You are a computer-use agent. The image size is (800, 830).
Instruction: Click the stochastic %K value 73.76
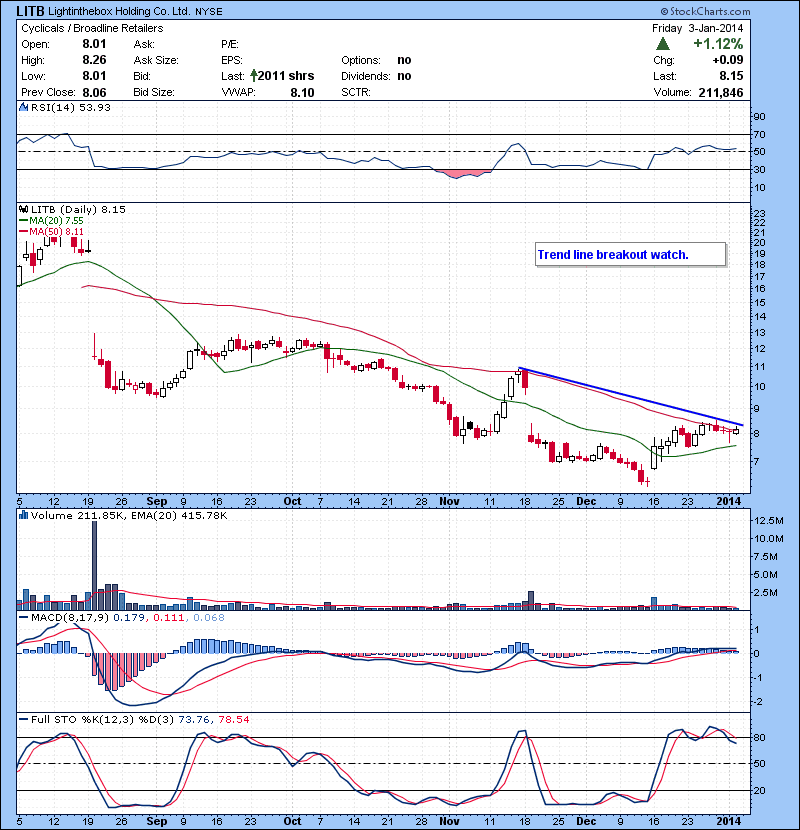click(194, 719)
